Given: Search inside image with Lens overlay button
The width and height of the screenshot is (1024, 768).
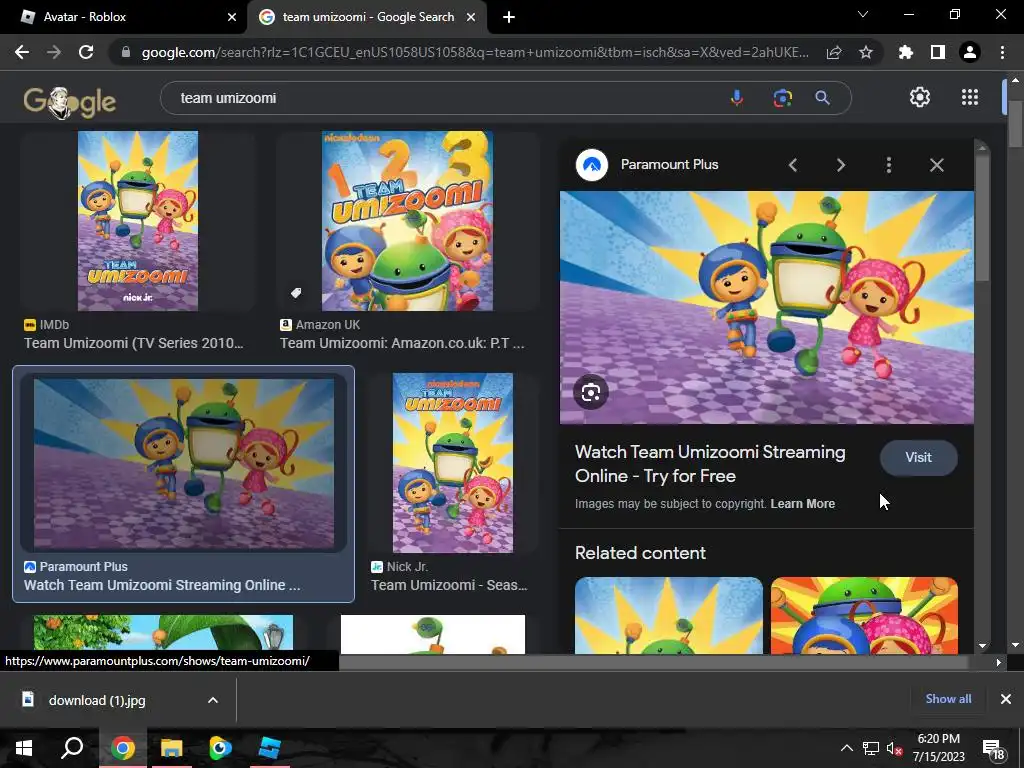Looking at the screenshot, I should tap(591, 392).
